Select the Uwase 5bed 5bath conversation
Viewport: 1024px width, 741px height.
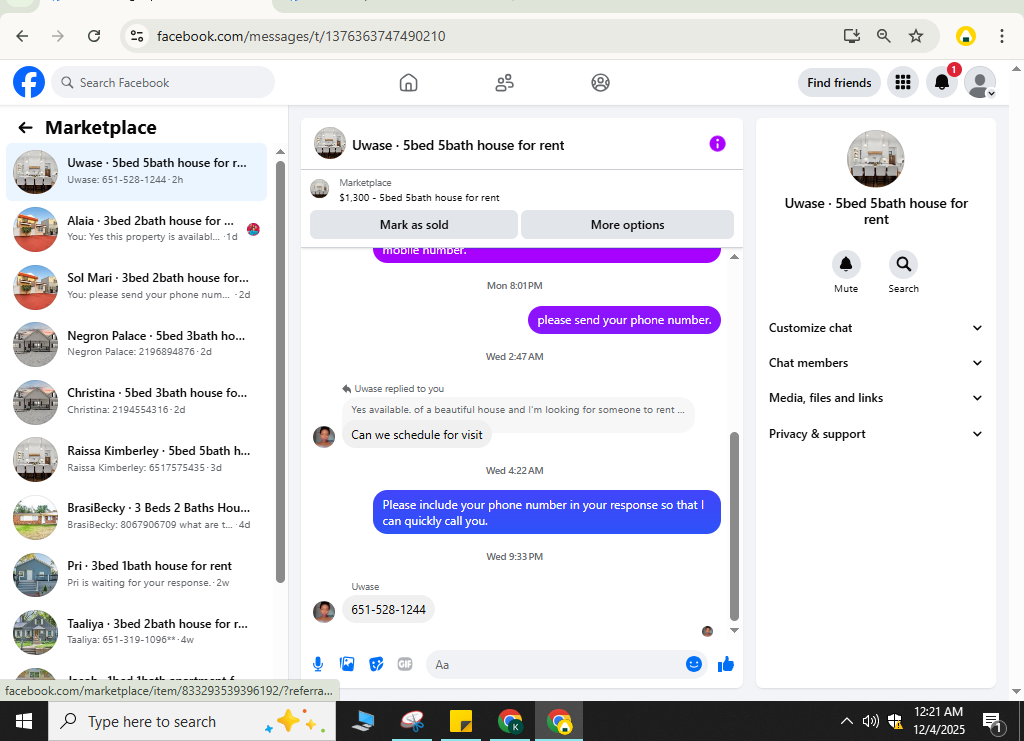(x=136, y=172)
